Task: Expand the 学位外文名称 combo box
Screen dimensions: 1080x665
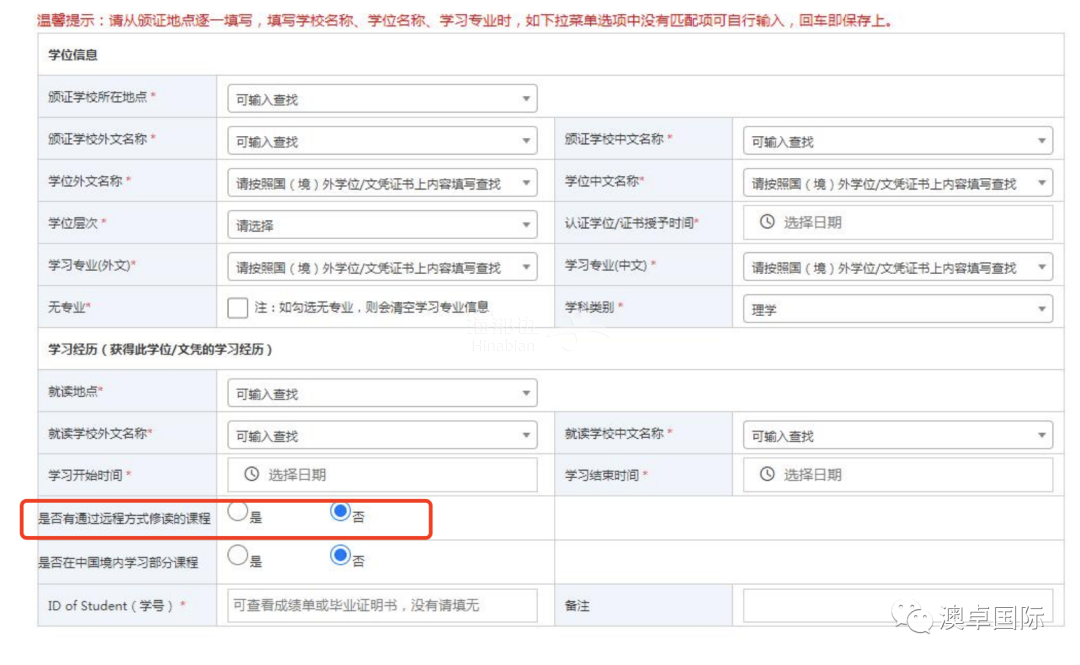Action: 382,184
